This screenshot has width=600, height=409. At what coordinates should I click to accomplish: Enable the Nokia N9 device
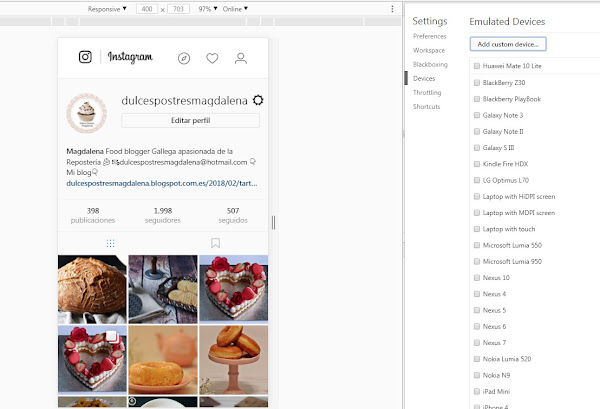(477, 375)
